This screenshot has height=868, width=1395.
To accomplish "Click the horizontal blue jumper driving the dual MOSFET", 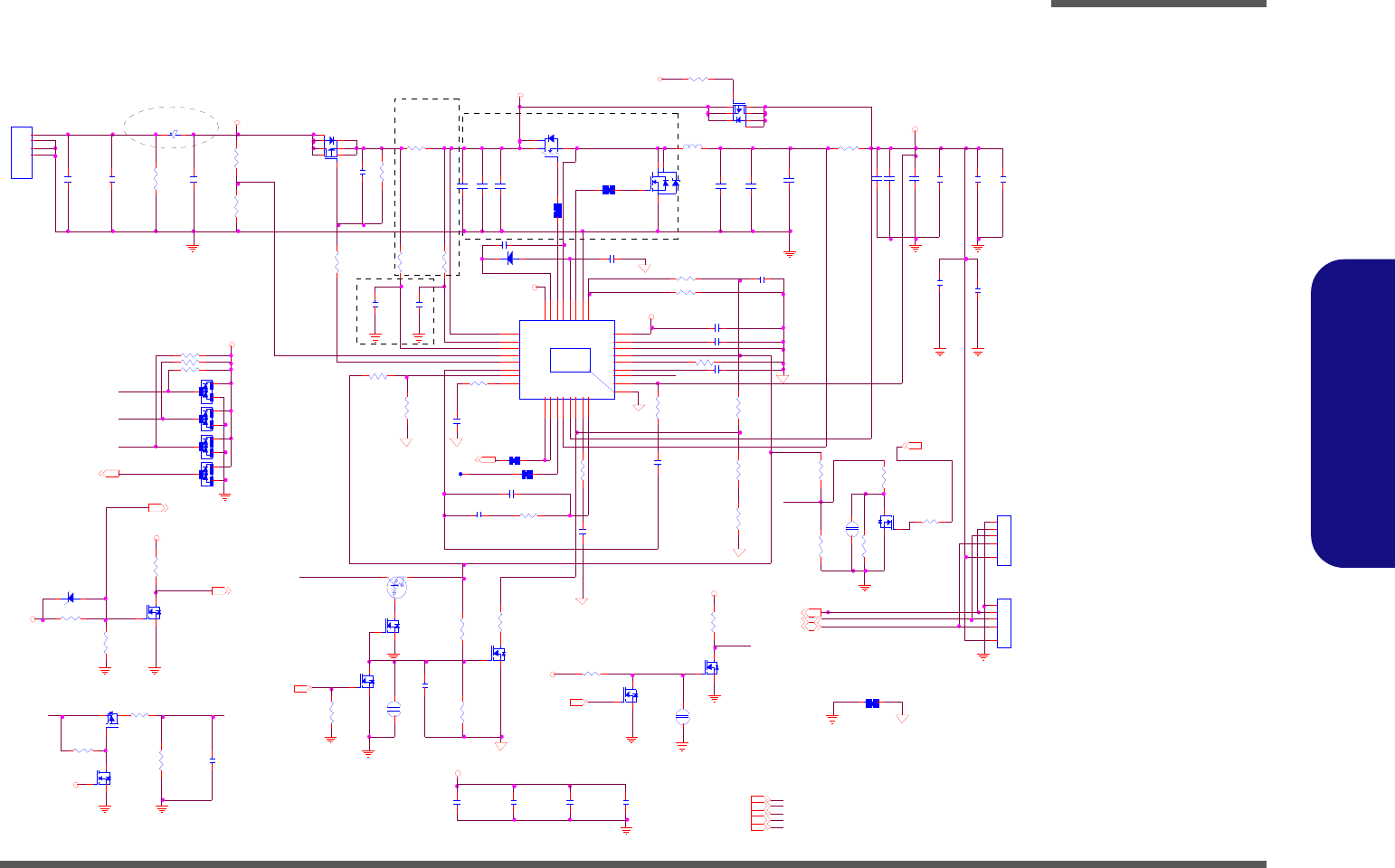I will coord(609,189).
